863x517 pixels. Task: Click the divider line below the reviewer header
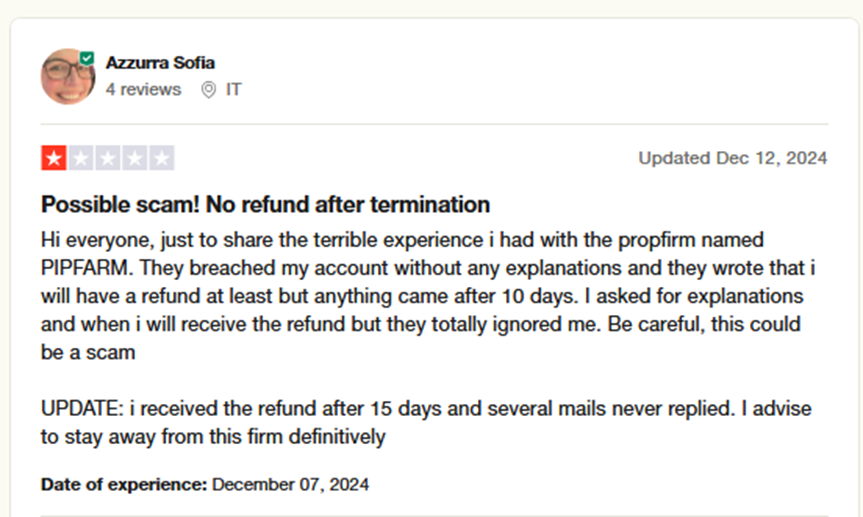434,124
